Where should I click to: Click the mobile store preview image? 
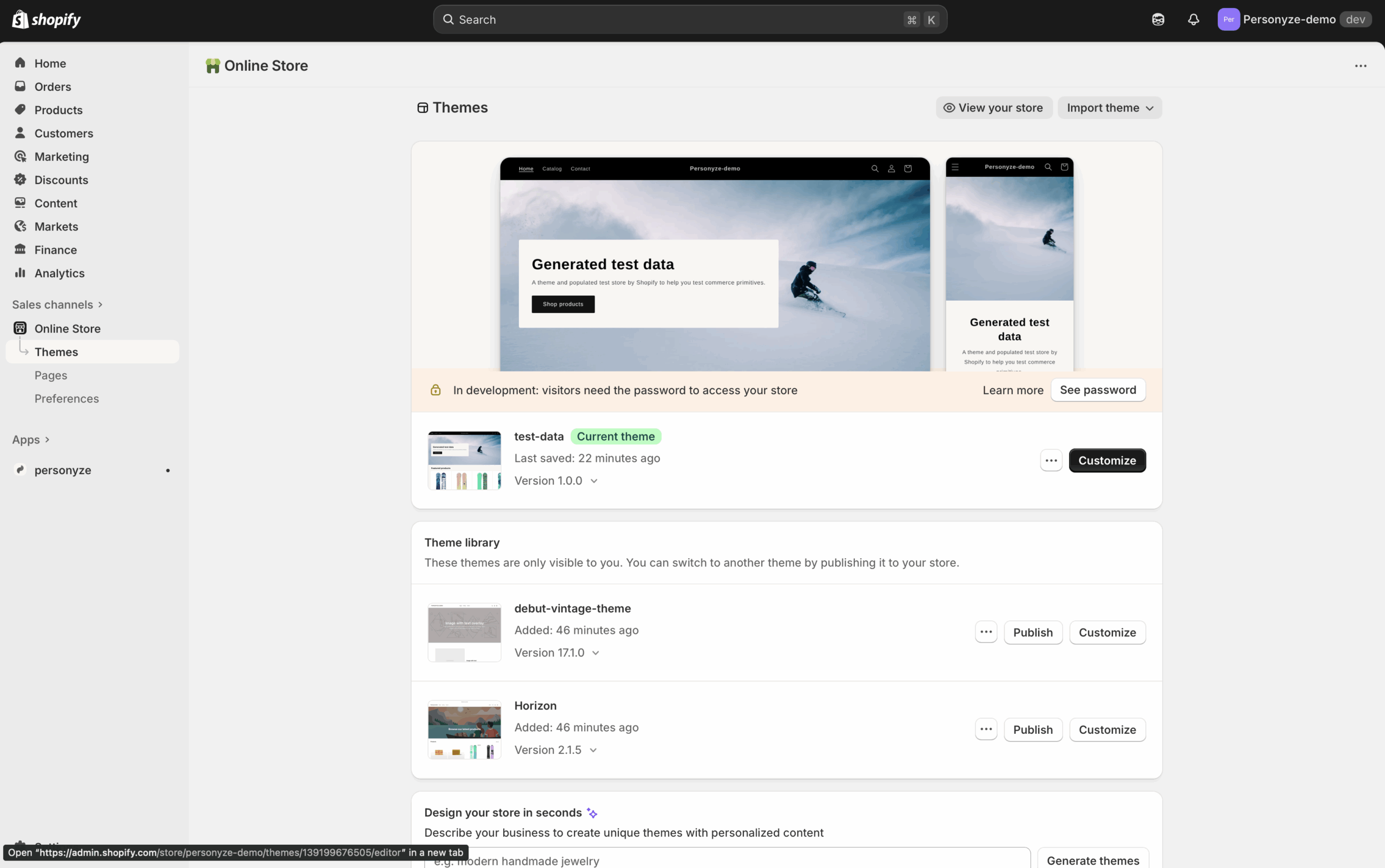click(1009, 264)
